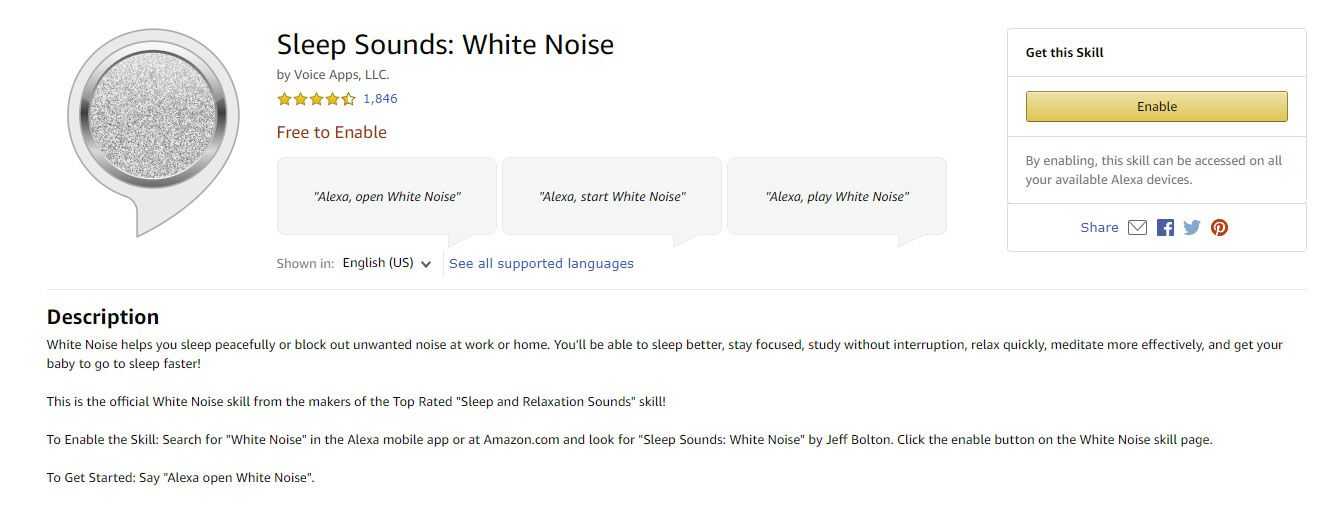This screenshot has width=1329, height=507.
Task: Click the "Alexa, start White Noise" phrase
Action: (x=612, y=197)
